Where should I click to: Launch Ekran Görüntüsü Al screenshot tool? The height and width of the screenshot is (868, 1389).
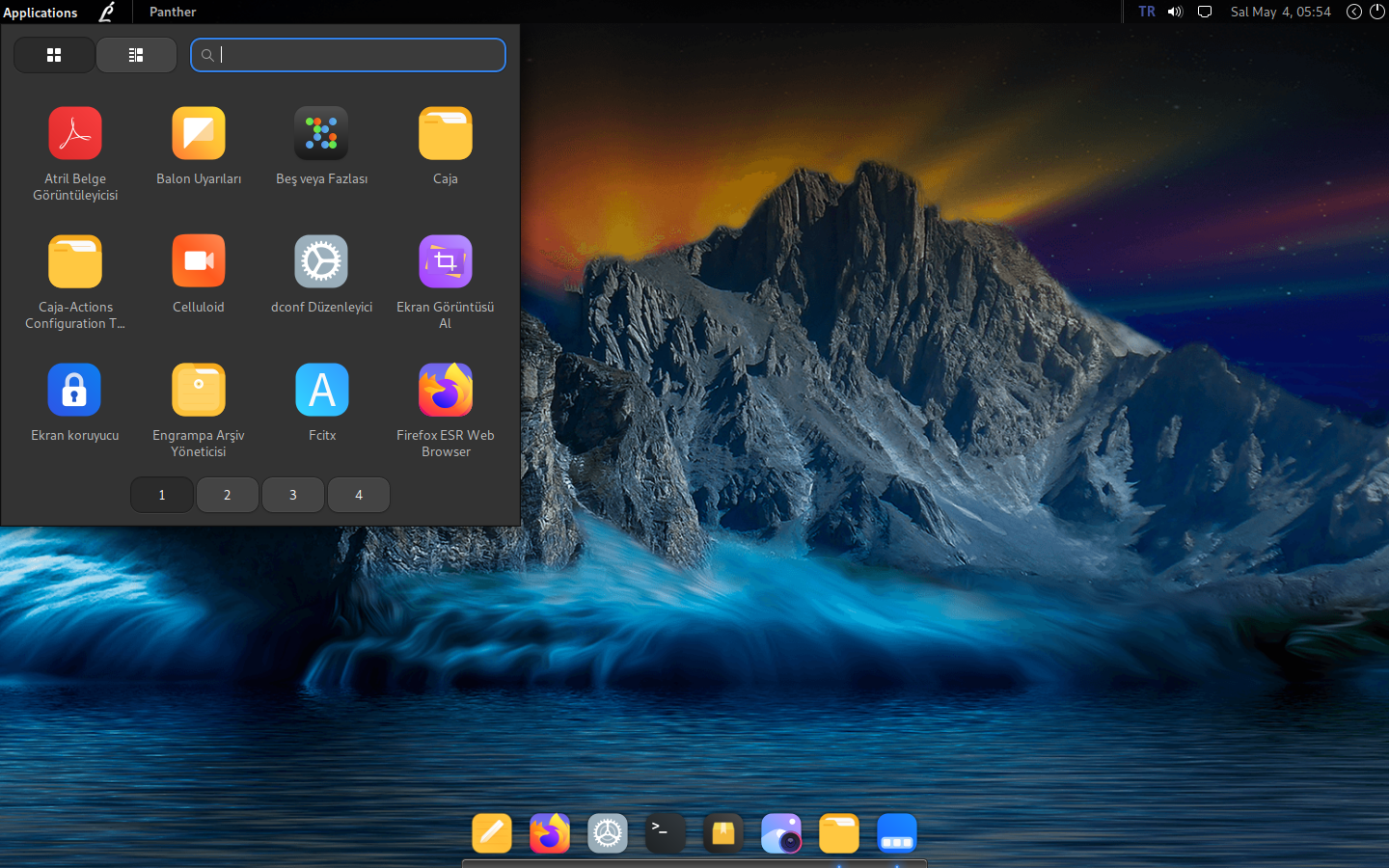pyautogui.click(x=446, y=283)
